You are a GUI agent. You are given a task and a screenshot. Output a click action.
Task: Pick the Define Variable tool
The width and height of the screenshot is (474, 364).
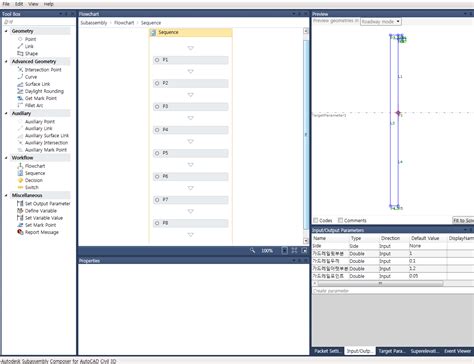click(x=41, y=211)
